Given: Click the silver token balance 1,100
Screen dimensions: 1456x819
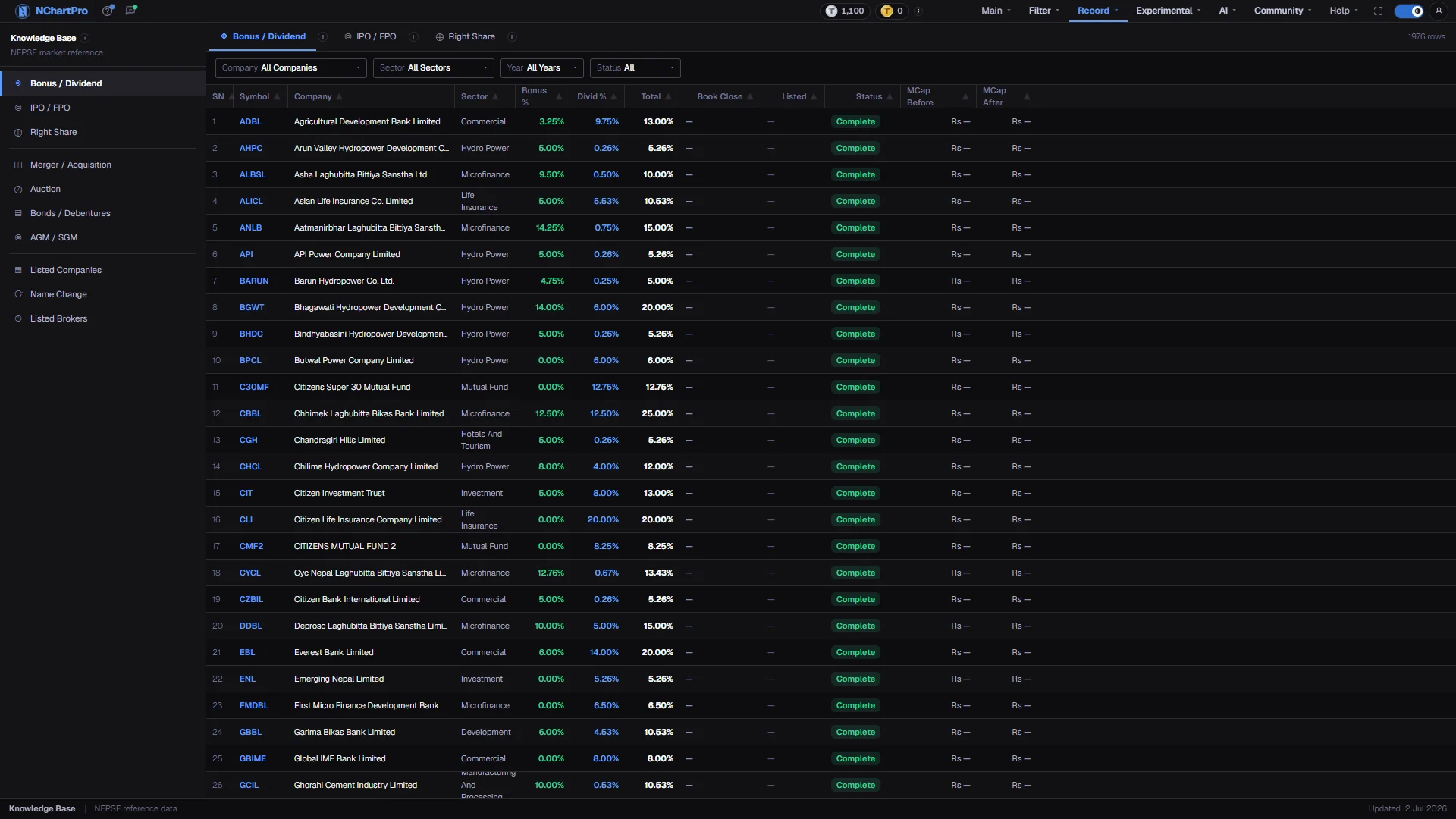Looking at the screenshot, I should [846, 11].
